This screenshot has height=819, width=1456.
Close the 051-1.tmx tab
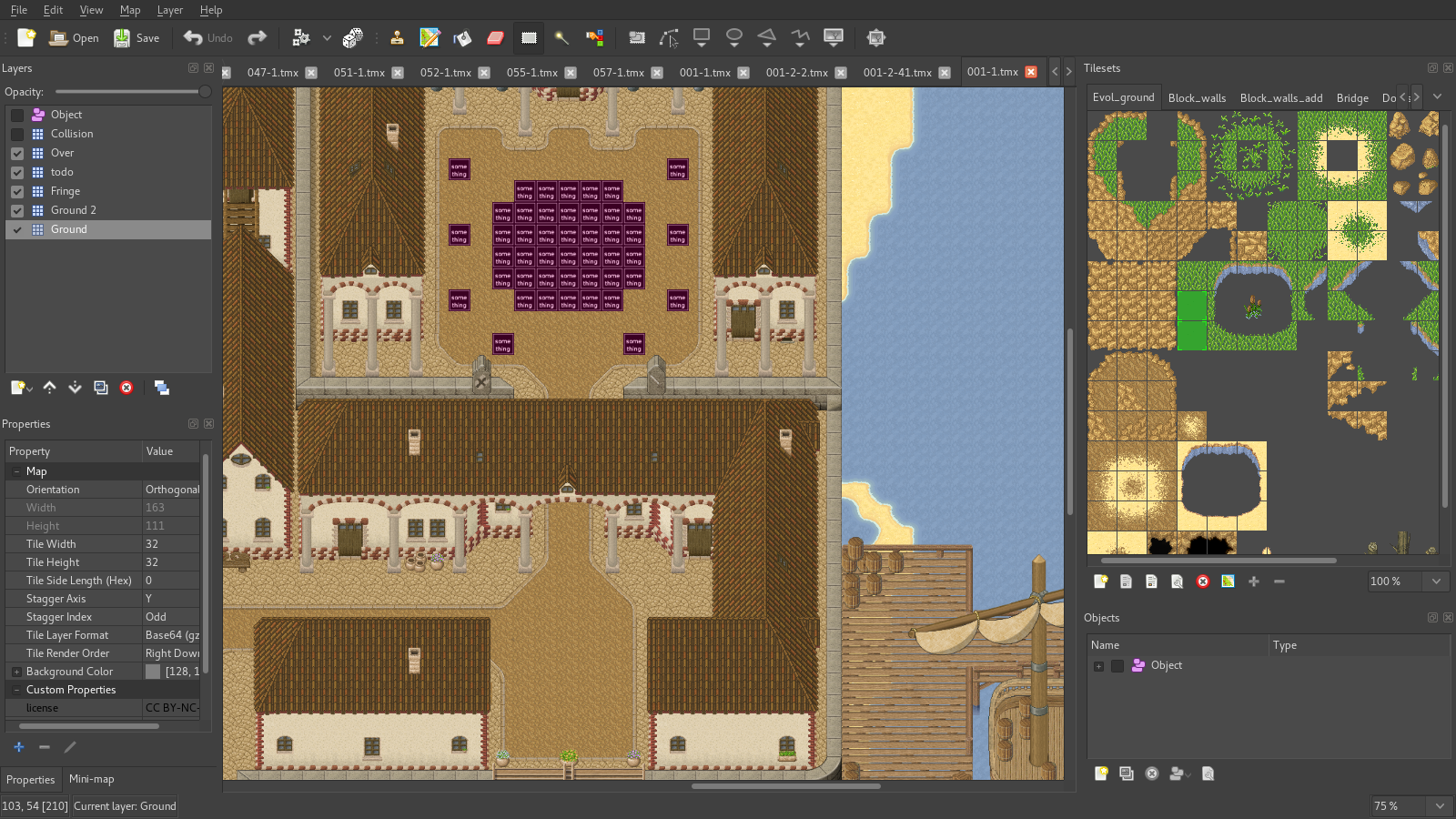pyautogui.click(x=398, y=73)
